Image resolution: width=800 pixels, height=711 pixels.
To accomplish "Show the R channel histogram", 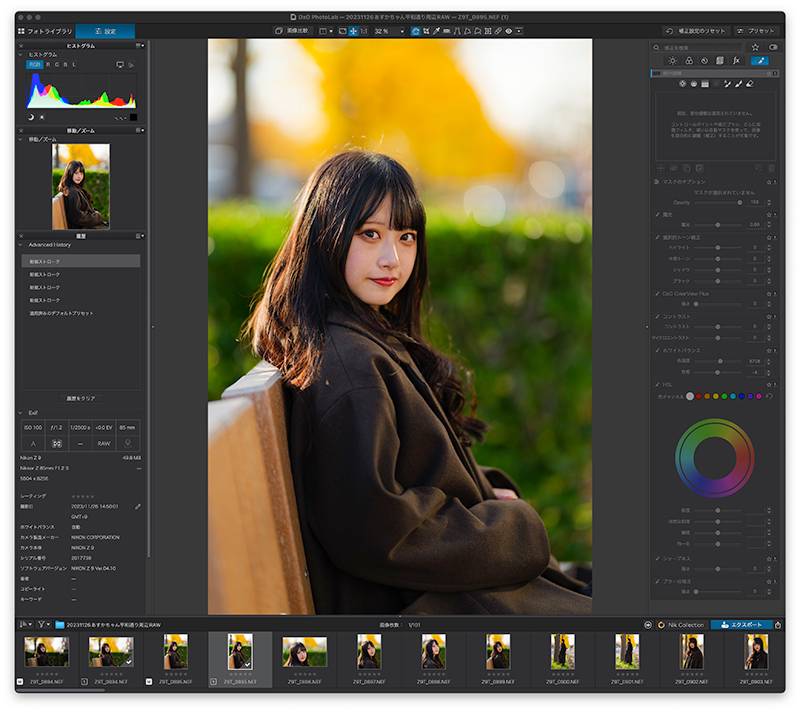I will click(x=48, y=65).
